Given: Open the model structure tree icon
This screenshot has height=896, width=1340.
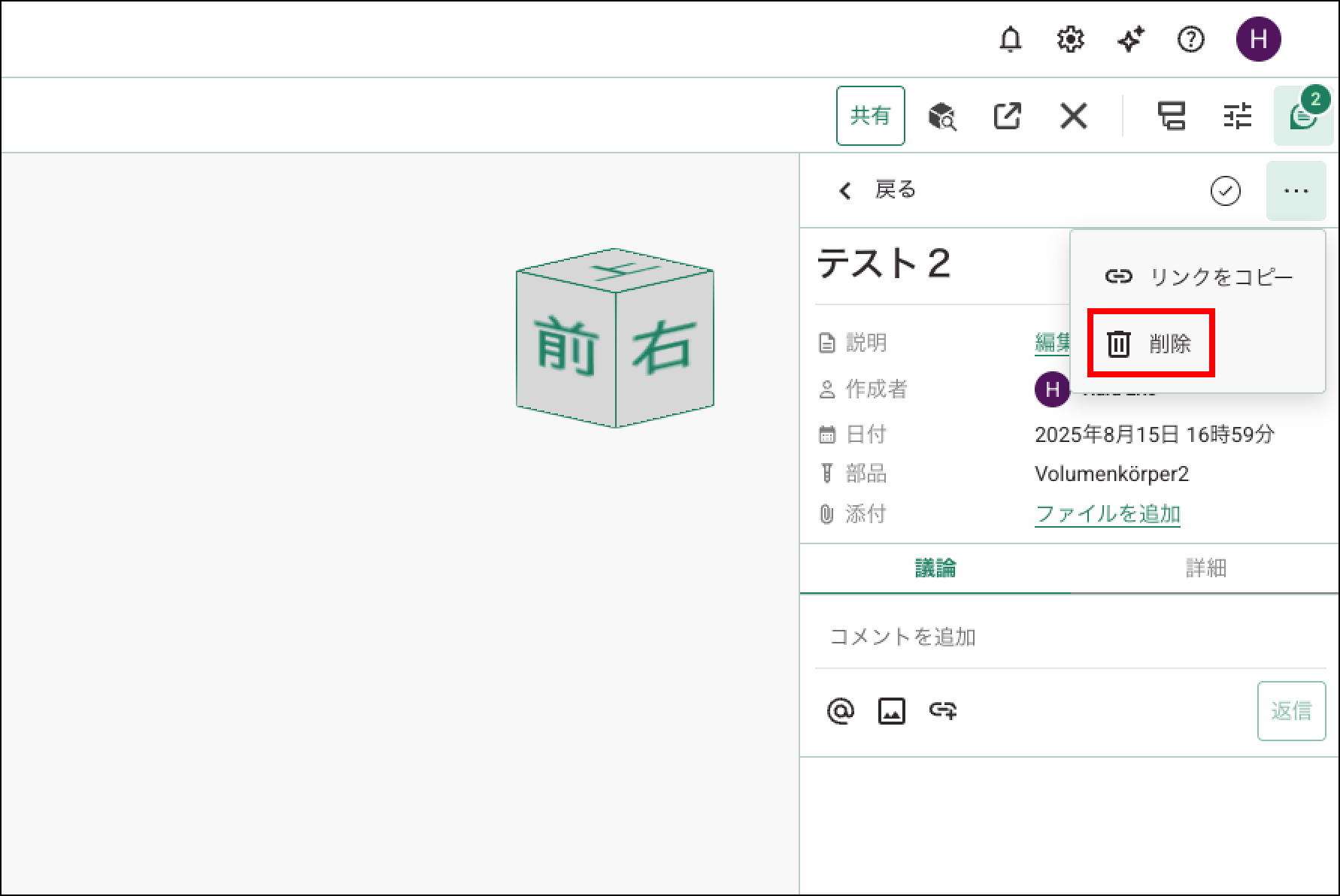Looking at the screenshot, I should click(x=1171, y=117).
